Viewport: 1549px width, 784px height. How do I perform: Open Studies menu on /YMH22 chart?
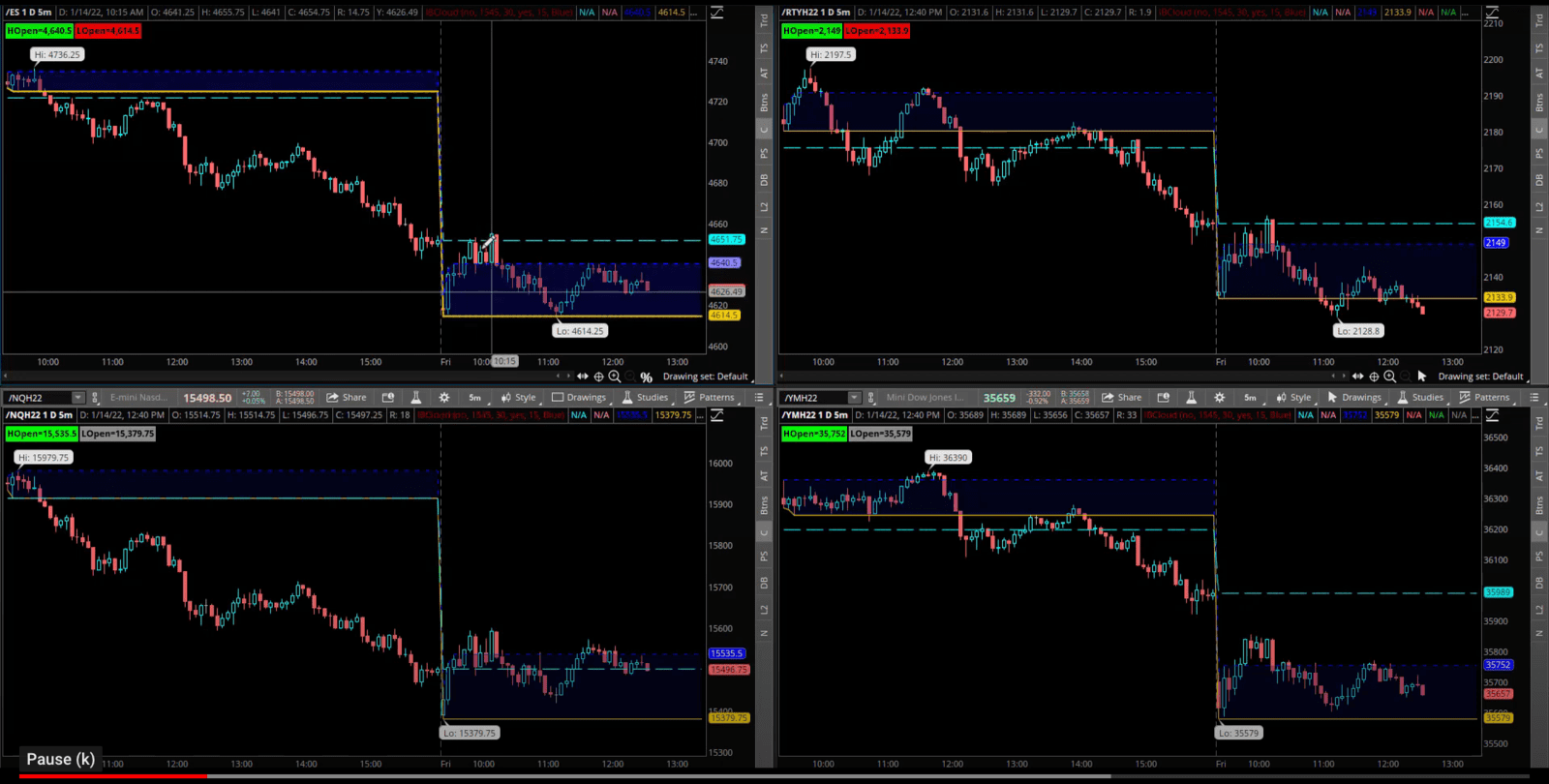pyautogui.click(x=1420, y=398)
